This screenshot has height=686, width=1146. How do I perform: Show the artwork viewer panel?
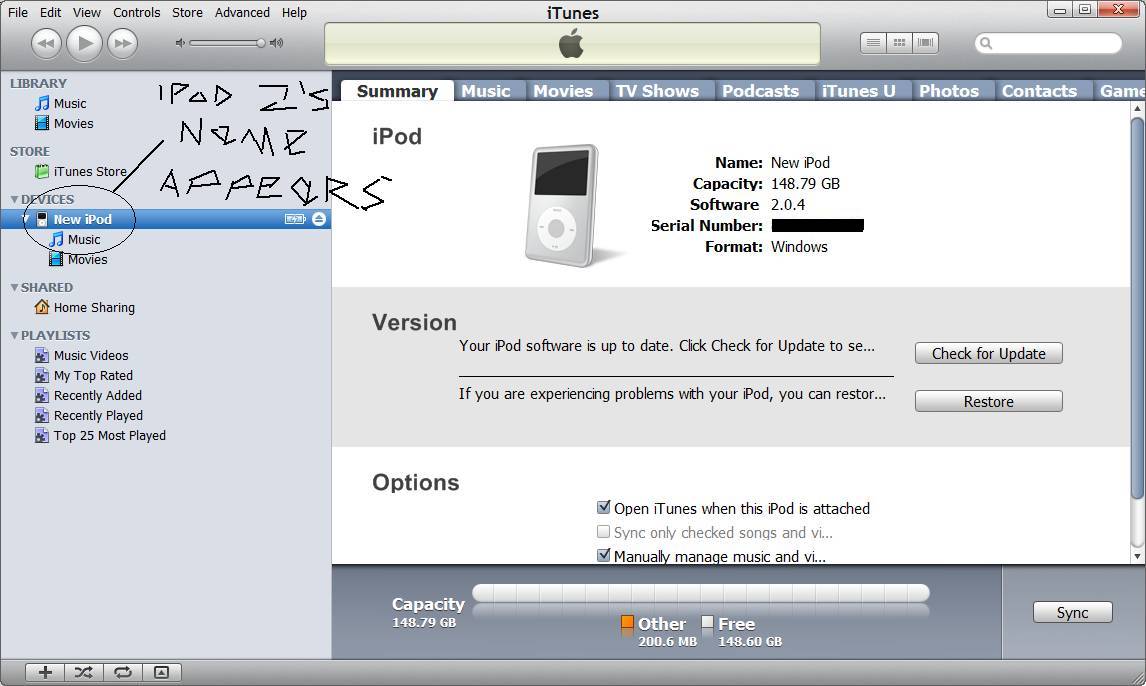click(x=162, y=672)
